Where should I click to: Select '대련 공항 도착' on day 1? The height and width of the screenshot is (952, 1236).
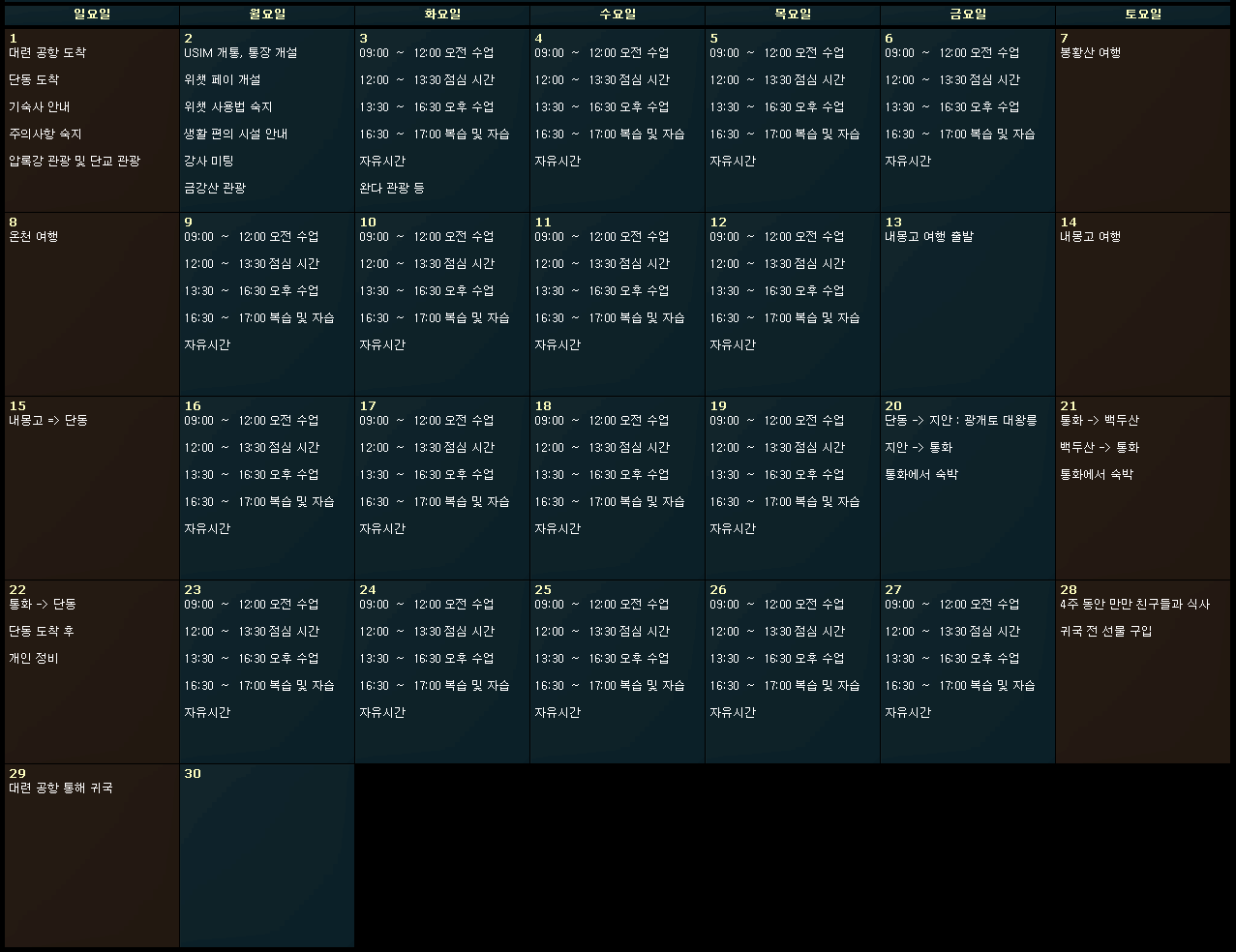pos(47,53)
